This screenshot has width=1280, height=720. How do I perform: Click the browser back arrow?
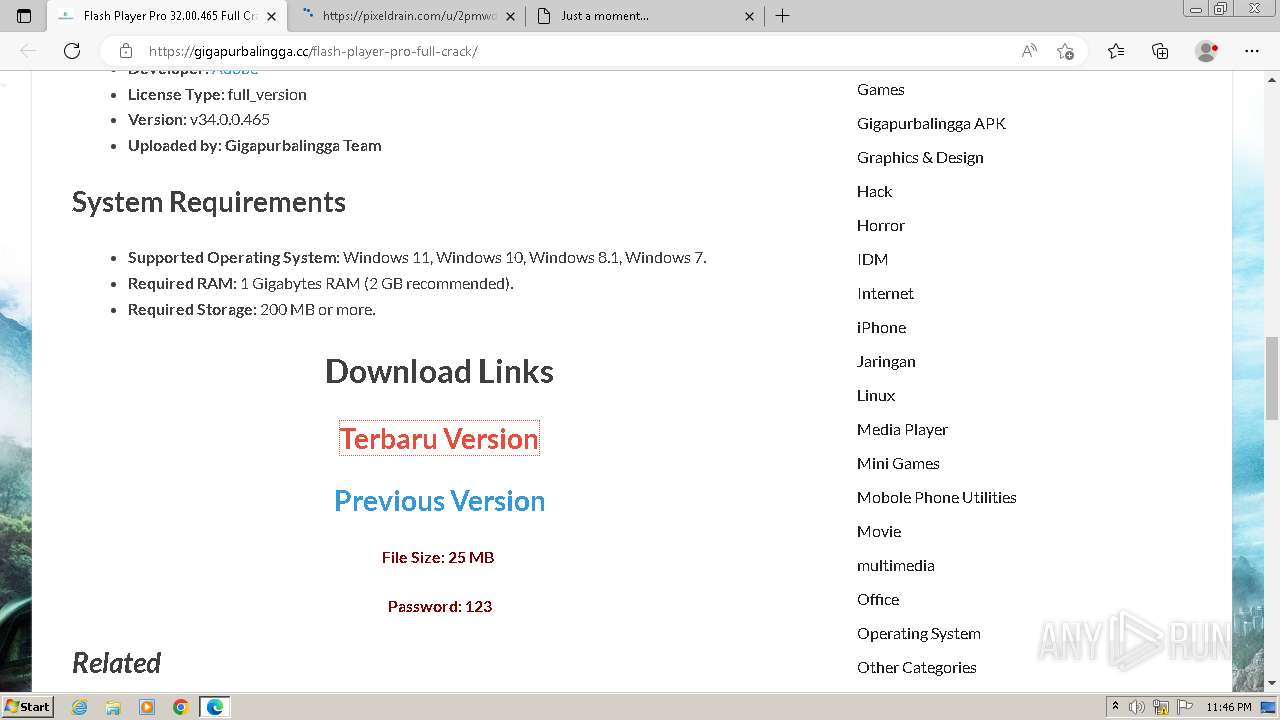pos(28,51)
